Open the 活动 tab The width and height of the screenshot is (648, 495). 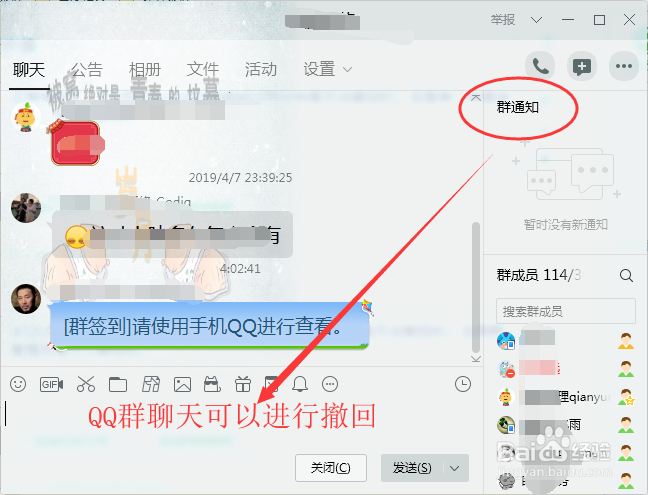[261, 69]
